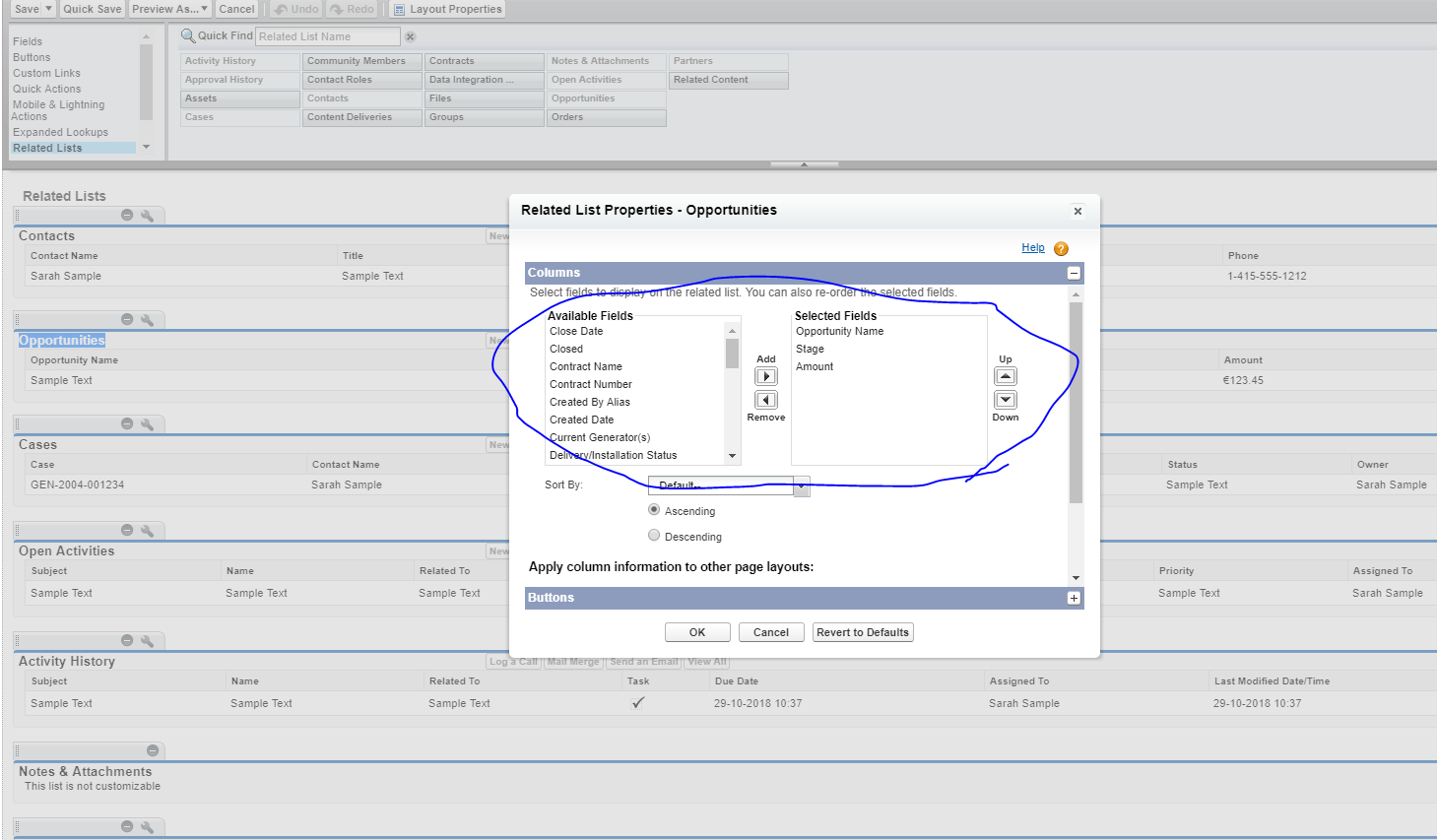Click wrench icon above Cases related list
This screenshot has width=1437, height=840.
pyautogui.click(x=147, y=424)
